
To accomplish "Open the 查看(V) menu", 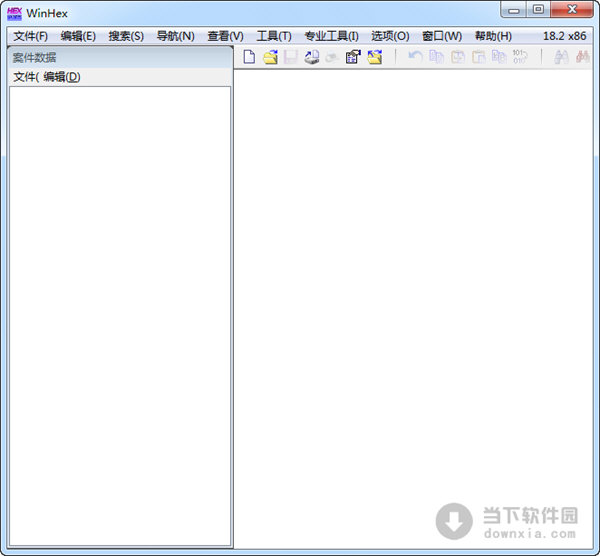I will coord(225,36).
